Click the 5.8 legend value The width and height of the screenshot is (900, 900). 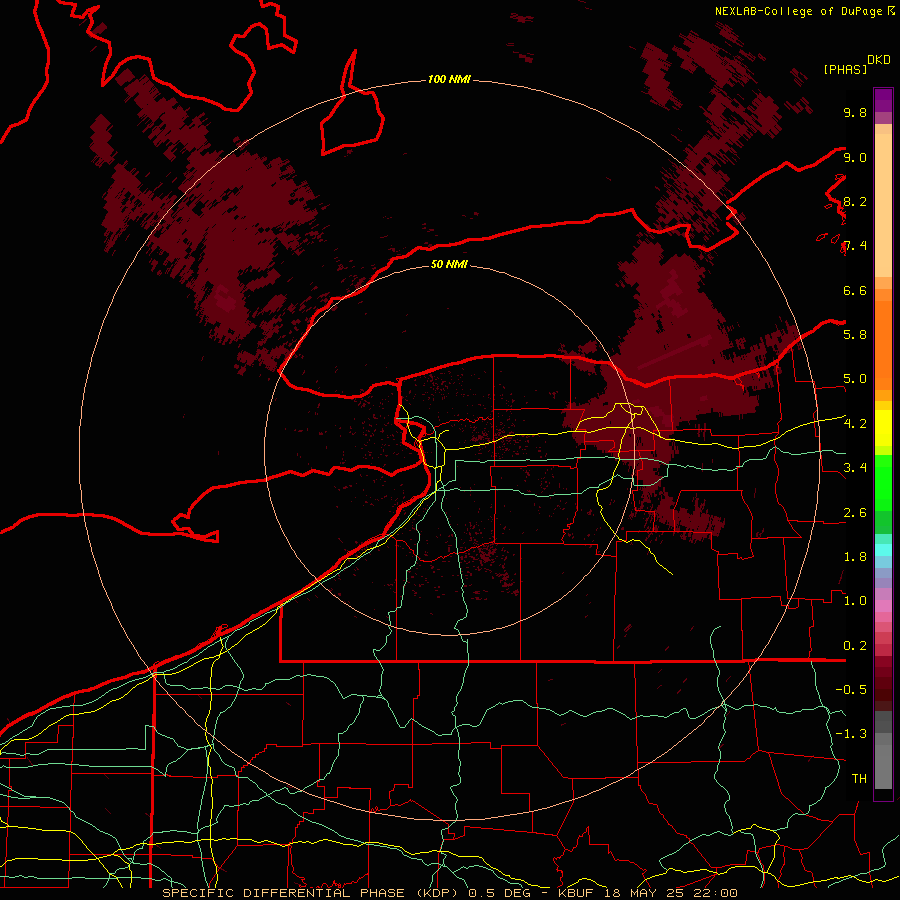(x=855, y=335)
